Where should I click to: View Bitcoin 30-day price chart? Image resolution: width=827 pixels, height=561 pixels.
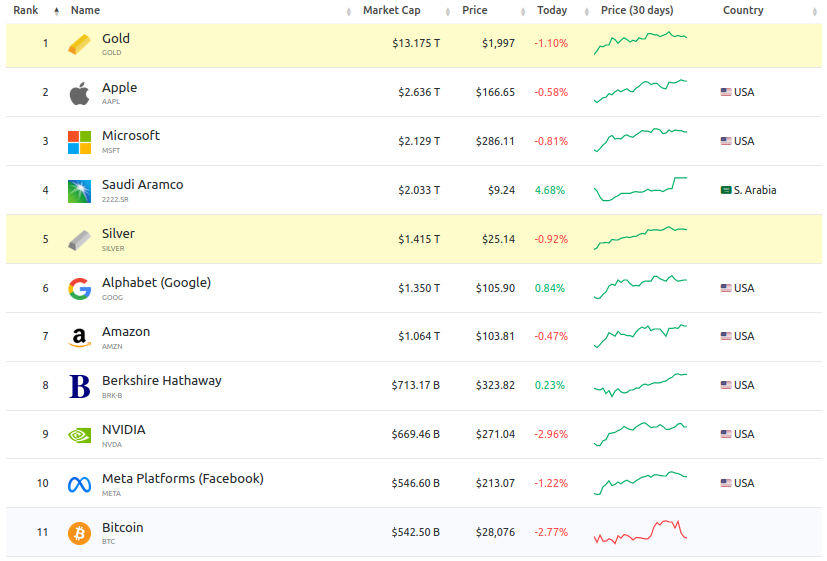tap(640, 532)
